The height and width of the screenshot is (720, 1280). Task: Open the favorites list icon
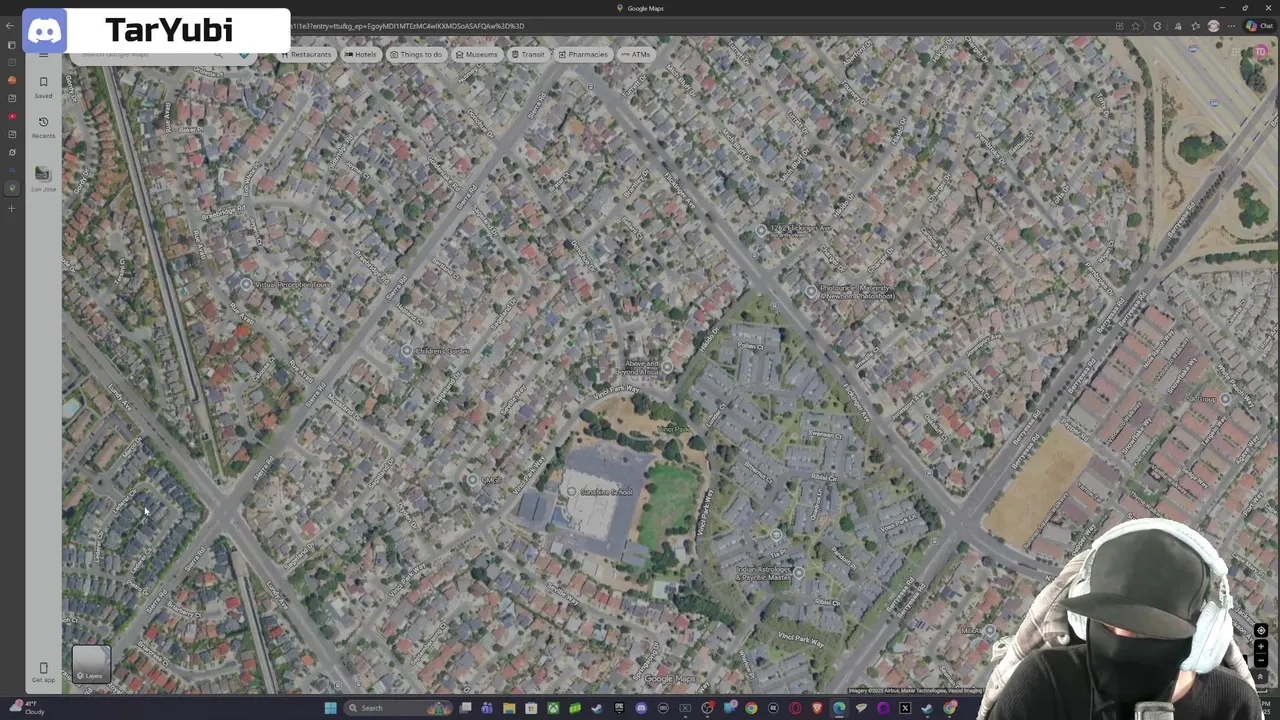1195,26
